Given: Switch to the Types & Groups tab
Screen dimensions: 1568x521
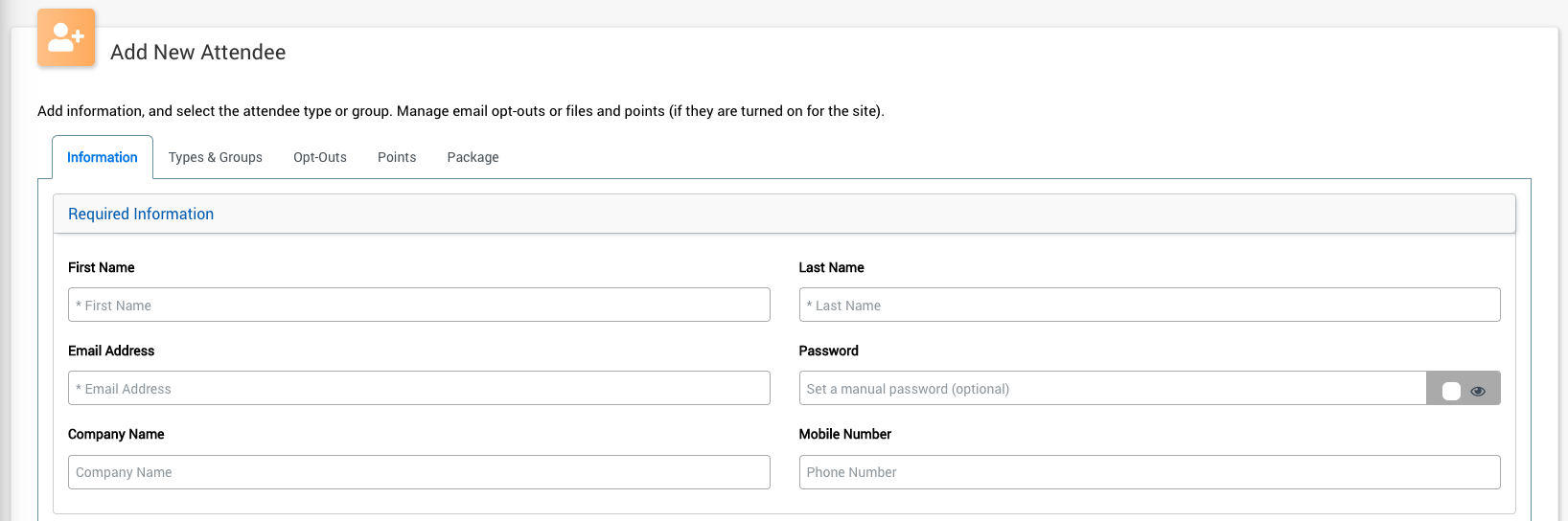Looking at the screenshot, I should 216,158.
